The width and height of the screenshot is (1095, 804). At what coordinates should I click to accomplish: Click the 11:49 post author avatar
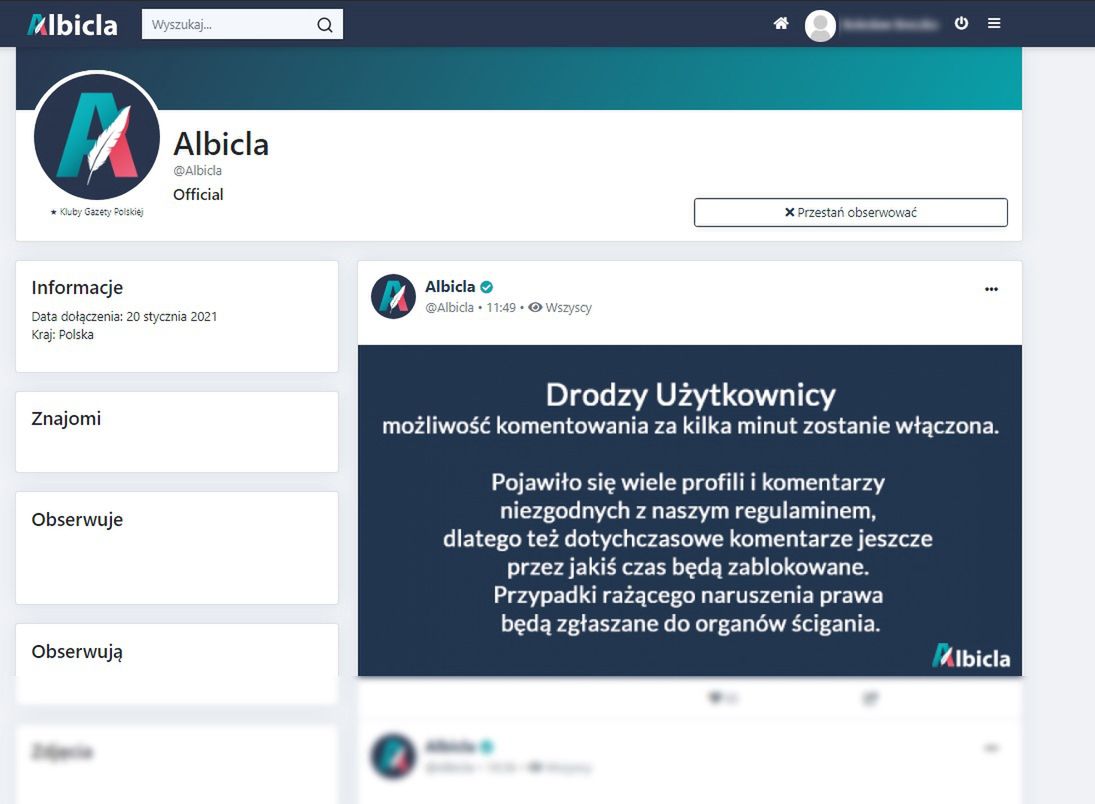[x=393, y=296]
